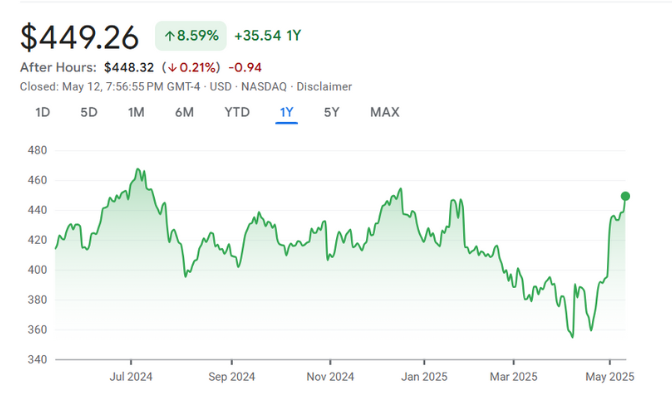Click the Sep 2024 axis label
672x400 pixels.
(231, 377)
